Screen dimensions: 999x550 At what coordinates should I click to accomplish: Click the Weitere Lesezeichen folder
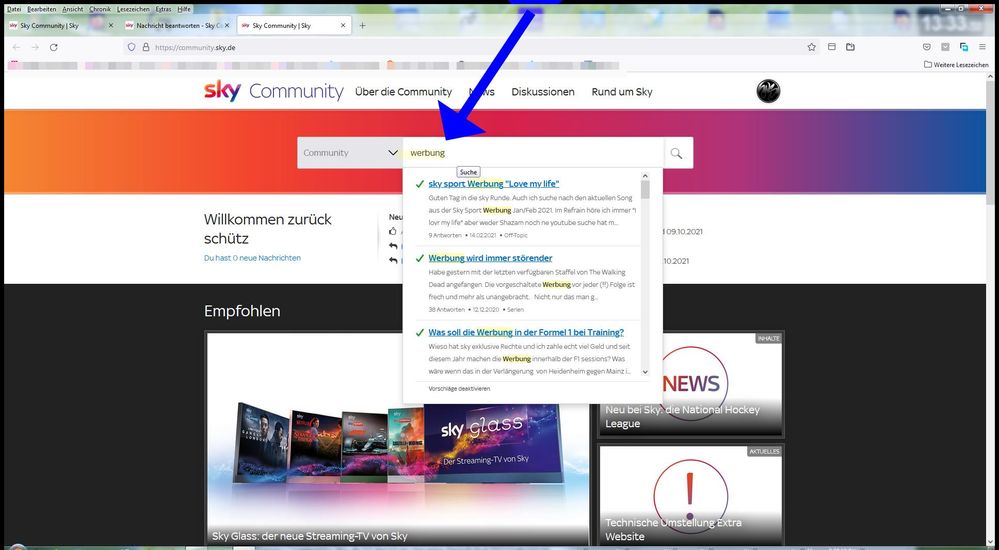point(956,64)
